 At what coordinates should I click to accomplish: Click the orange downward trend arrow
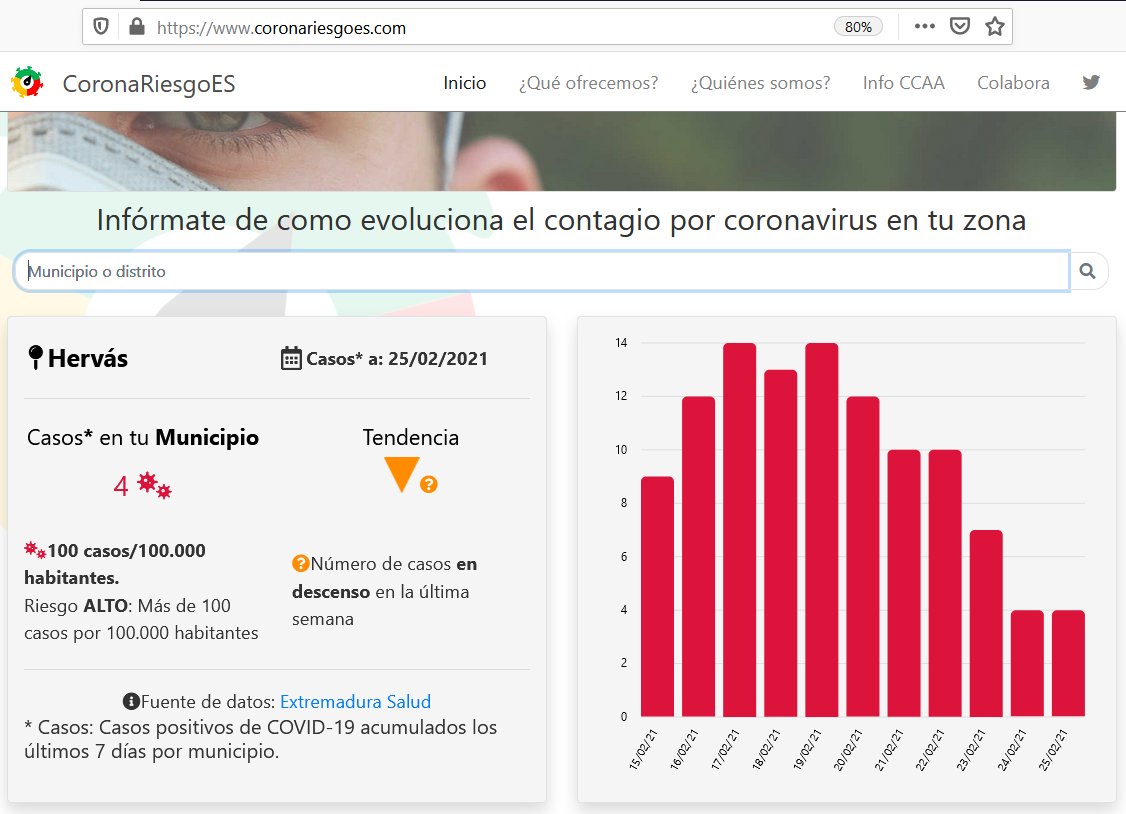point(401,474)
